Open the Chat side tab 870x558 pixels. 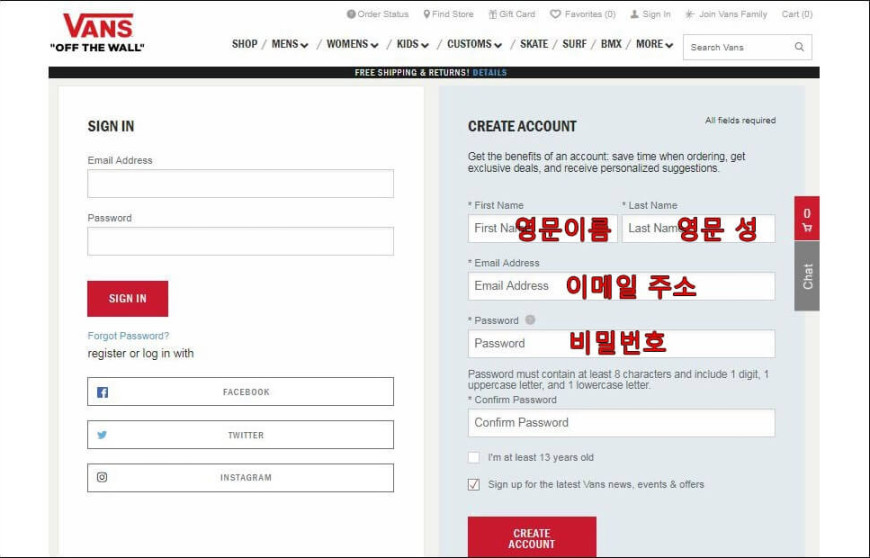tap(807, 276)
